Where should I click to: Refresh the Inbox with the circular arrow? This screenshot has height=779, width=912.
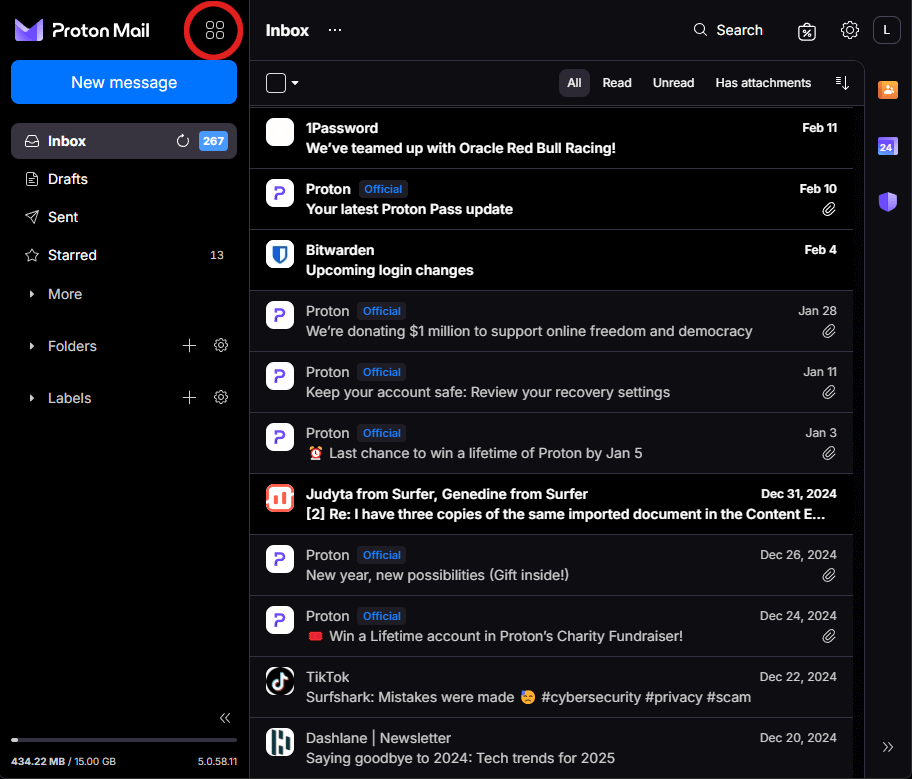pyautogui.click(x=183, y=141)
